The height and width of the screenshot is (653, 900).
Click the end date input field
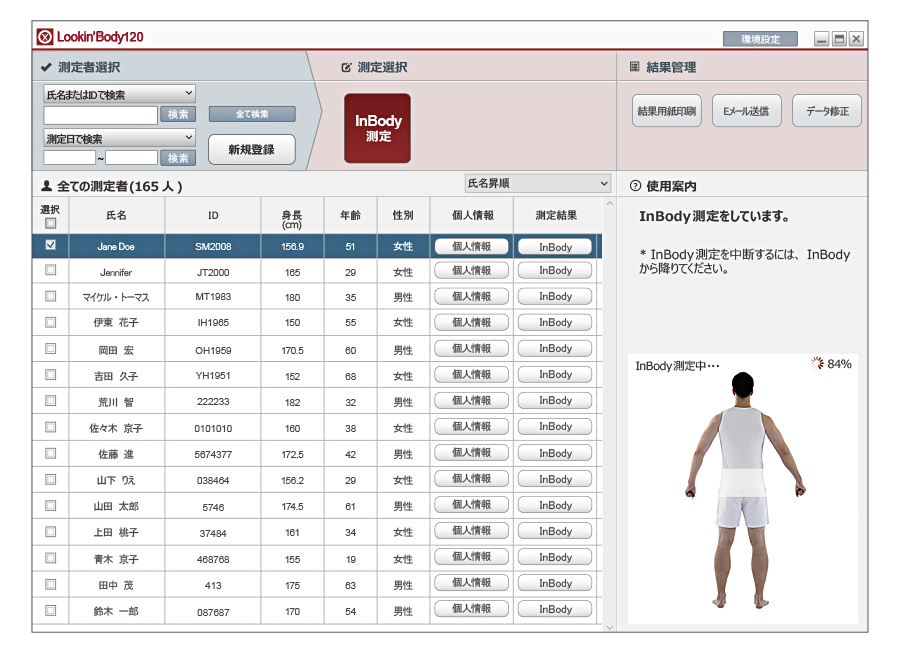tap(131, 158)
